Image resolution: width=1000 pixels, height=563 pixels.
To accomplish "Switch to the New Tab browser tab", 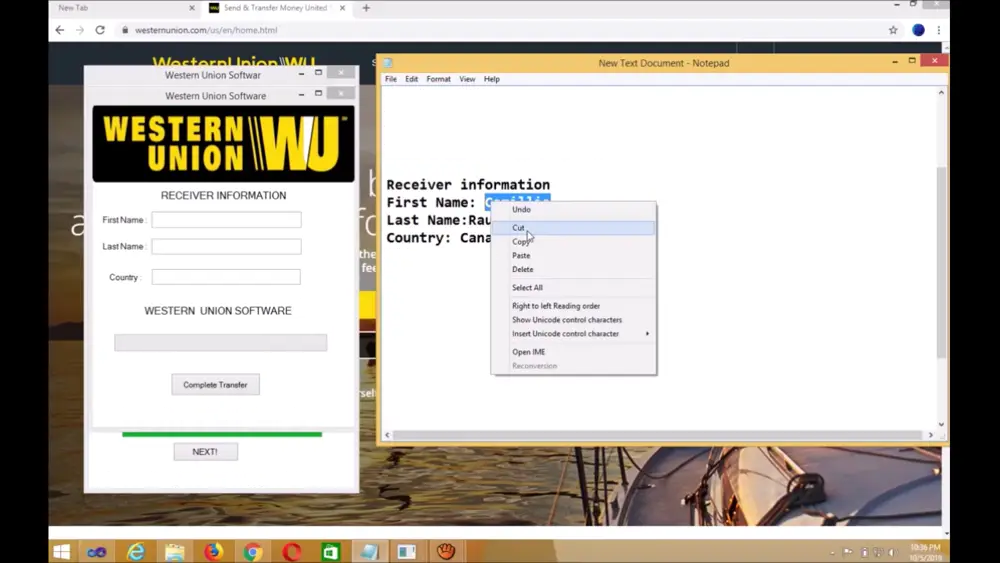I will point(120,8).
